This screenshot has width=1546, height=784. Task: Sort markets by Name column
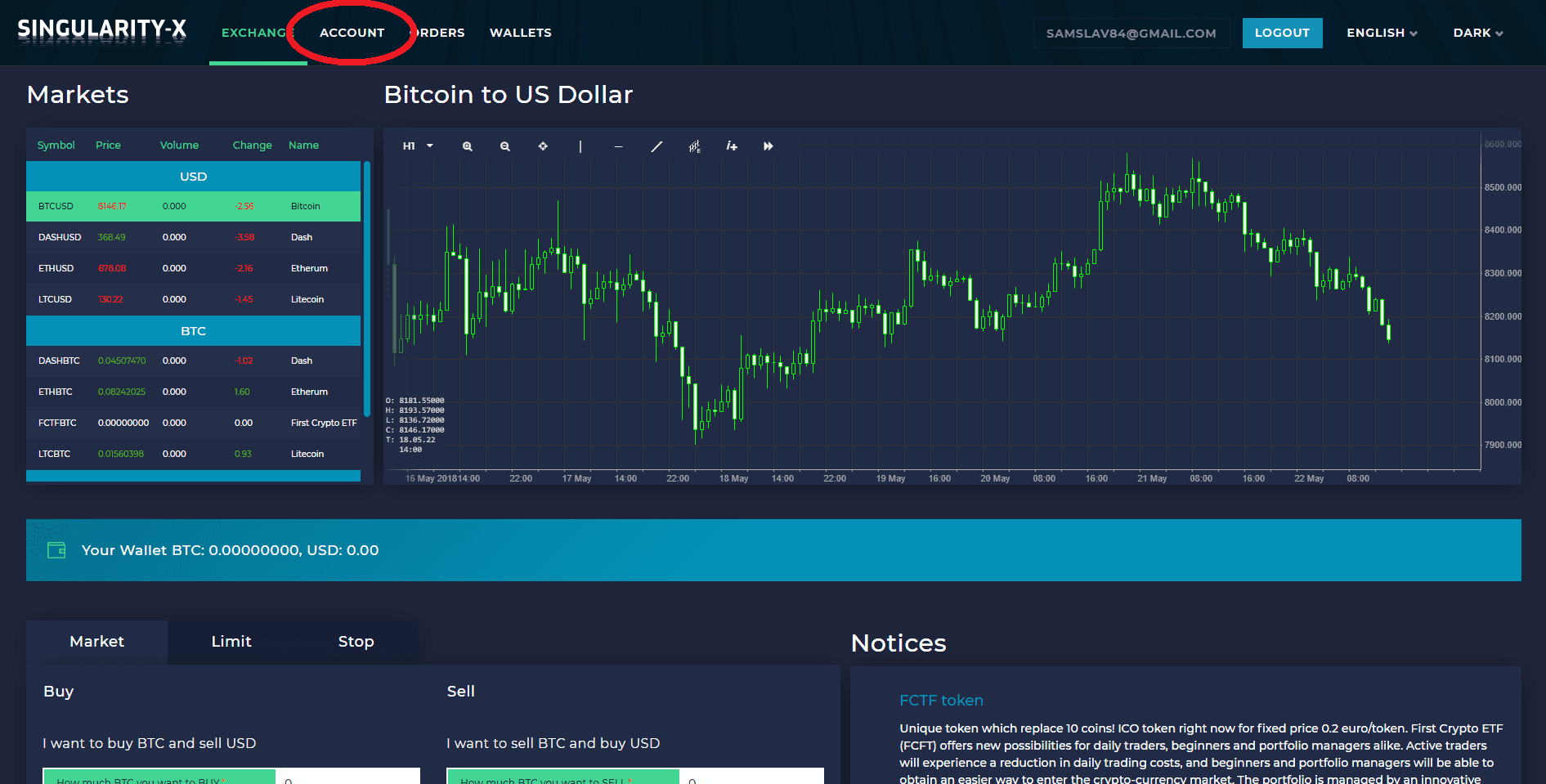(303, 145)
